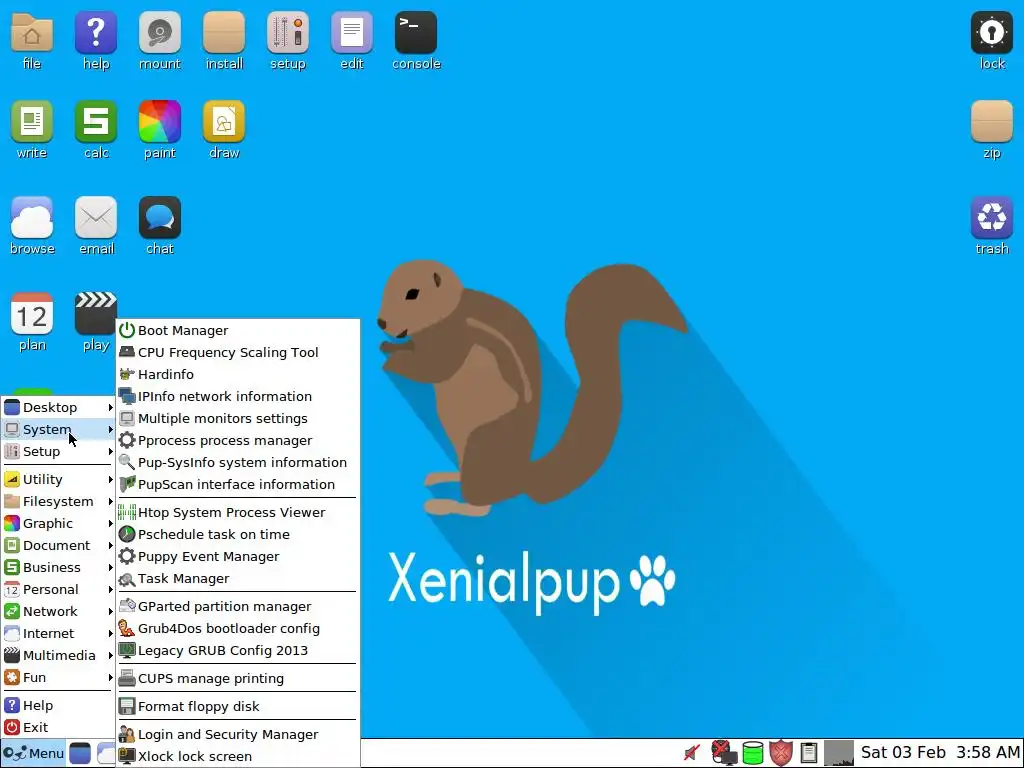Expand the Multimedia submenu

(58, 656)
